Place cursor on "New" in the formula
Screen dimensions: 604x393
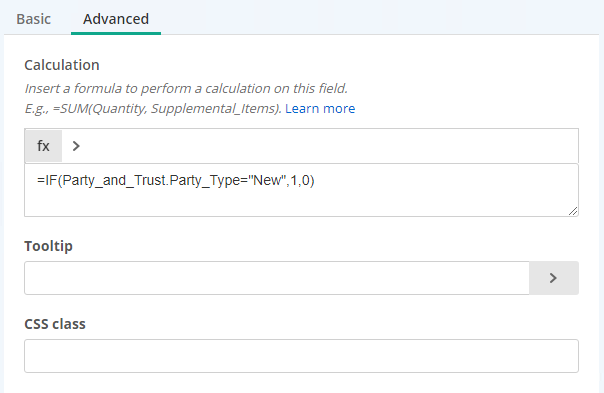point(268,180)
